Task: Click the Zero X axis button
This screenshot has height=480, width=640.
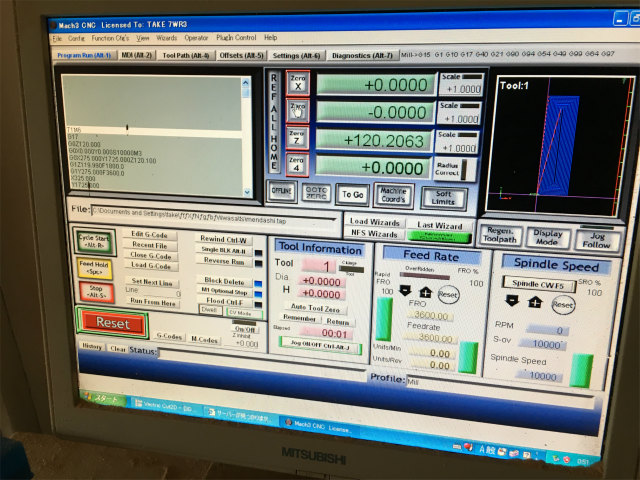Action: click(298, 82)
